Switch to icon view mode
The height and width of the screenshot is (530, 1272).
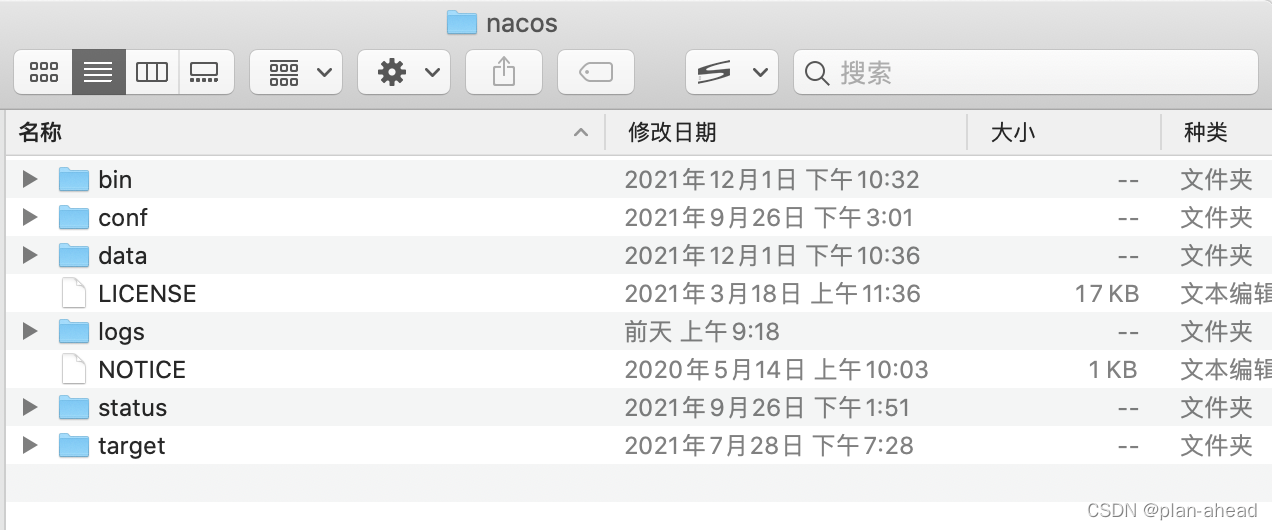[x=44, y=72]
